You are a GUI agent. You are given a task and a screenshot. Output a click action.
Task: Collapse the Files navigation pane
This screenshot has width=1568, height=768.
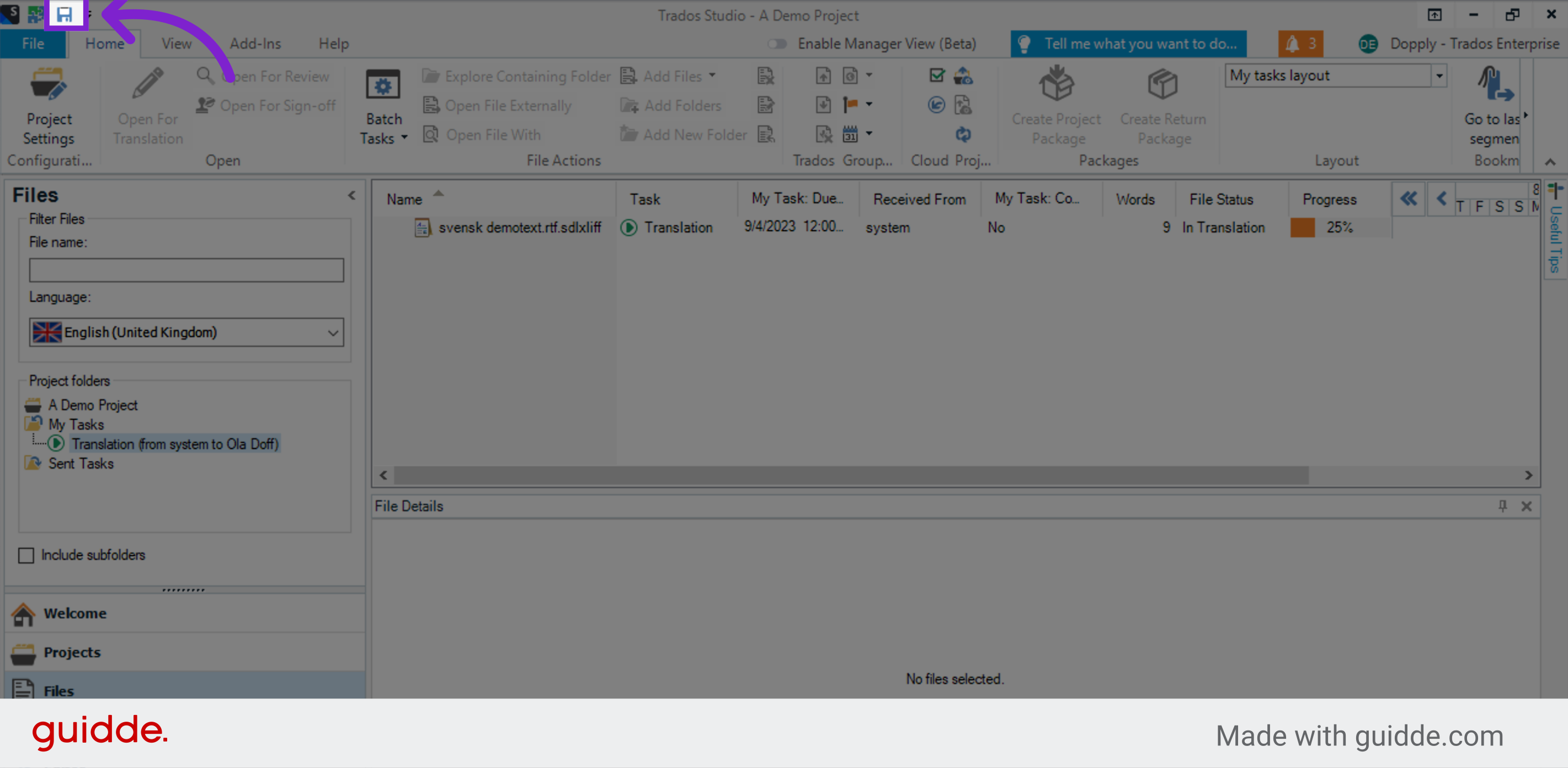coord(352,195)
